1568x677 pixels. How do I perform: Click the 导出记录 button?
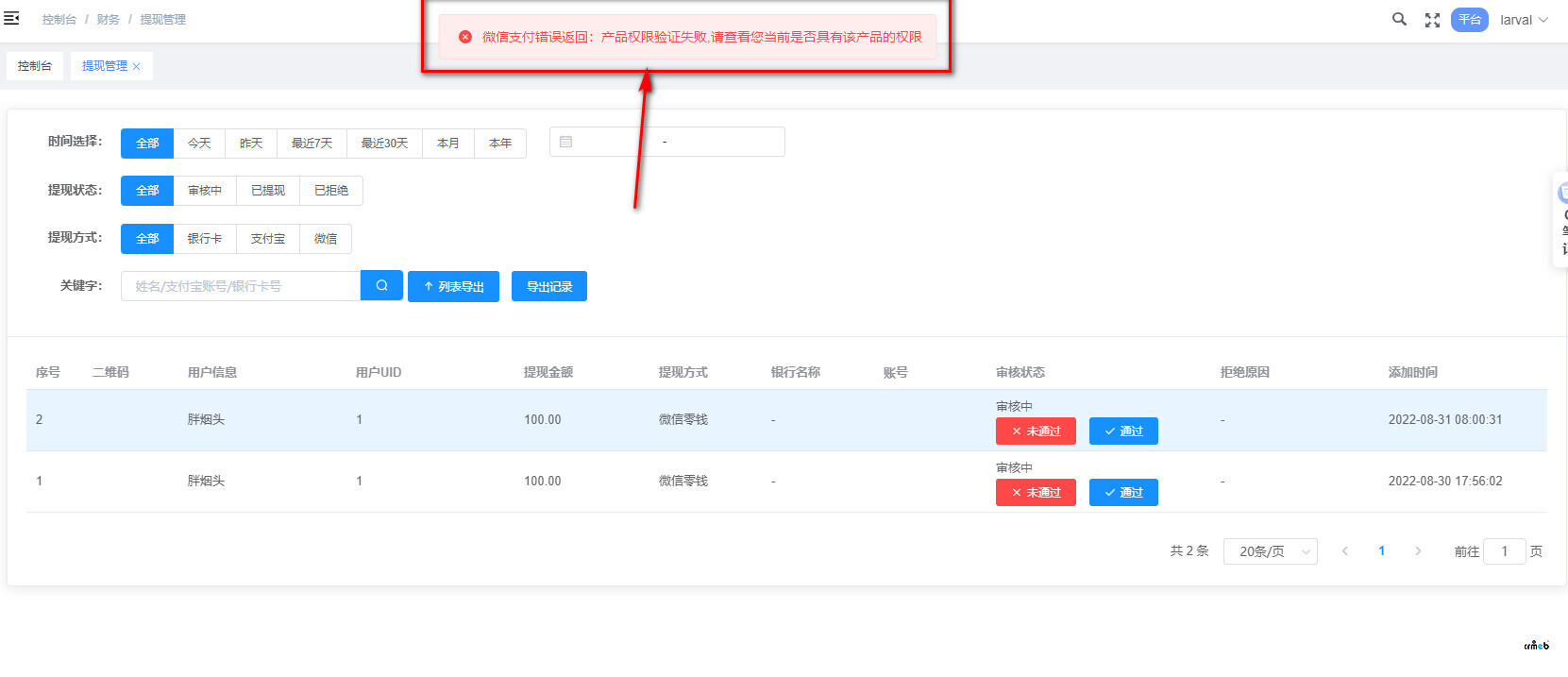549,286
